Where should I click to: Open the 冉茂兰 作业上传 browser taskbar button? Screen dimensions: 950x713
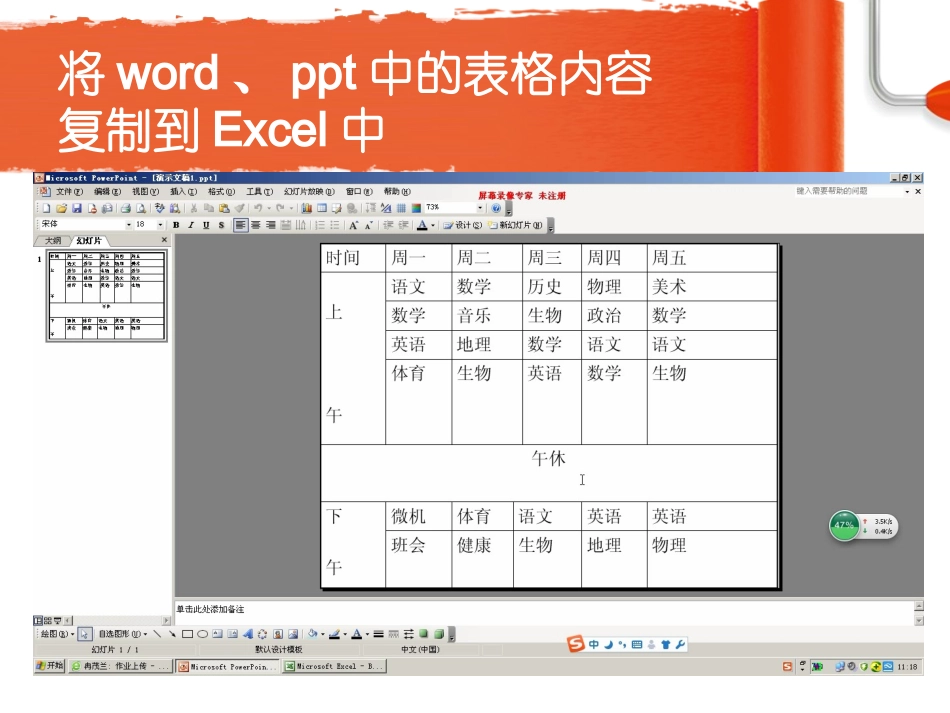[120, 666]
